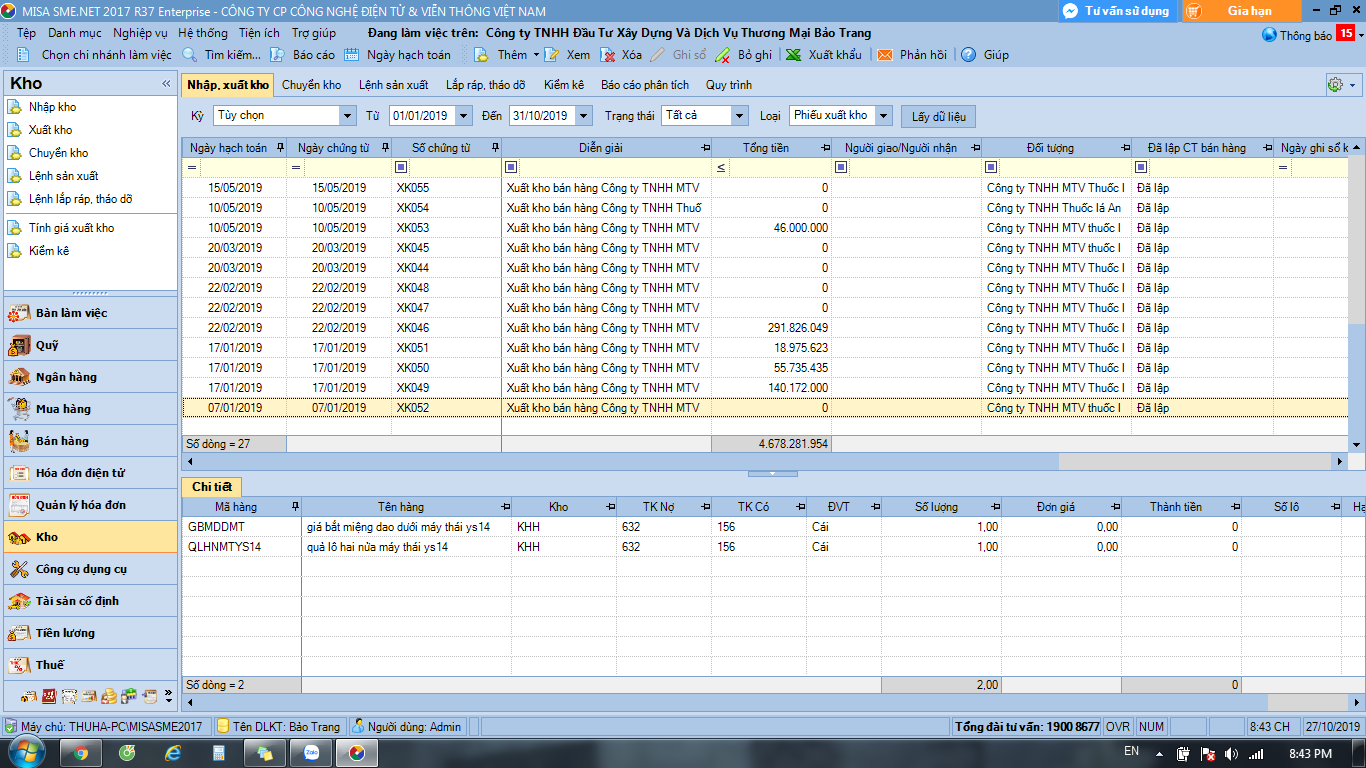Click the Số chứng từ filter icon
Image resolution: width=1366 pixels, height=768 pixels.
click(401, 168)
